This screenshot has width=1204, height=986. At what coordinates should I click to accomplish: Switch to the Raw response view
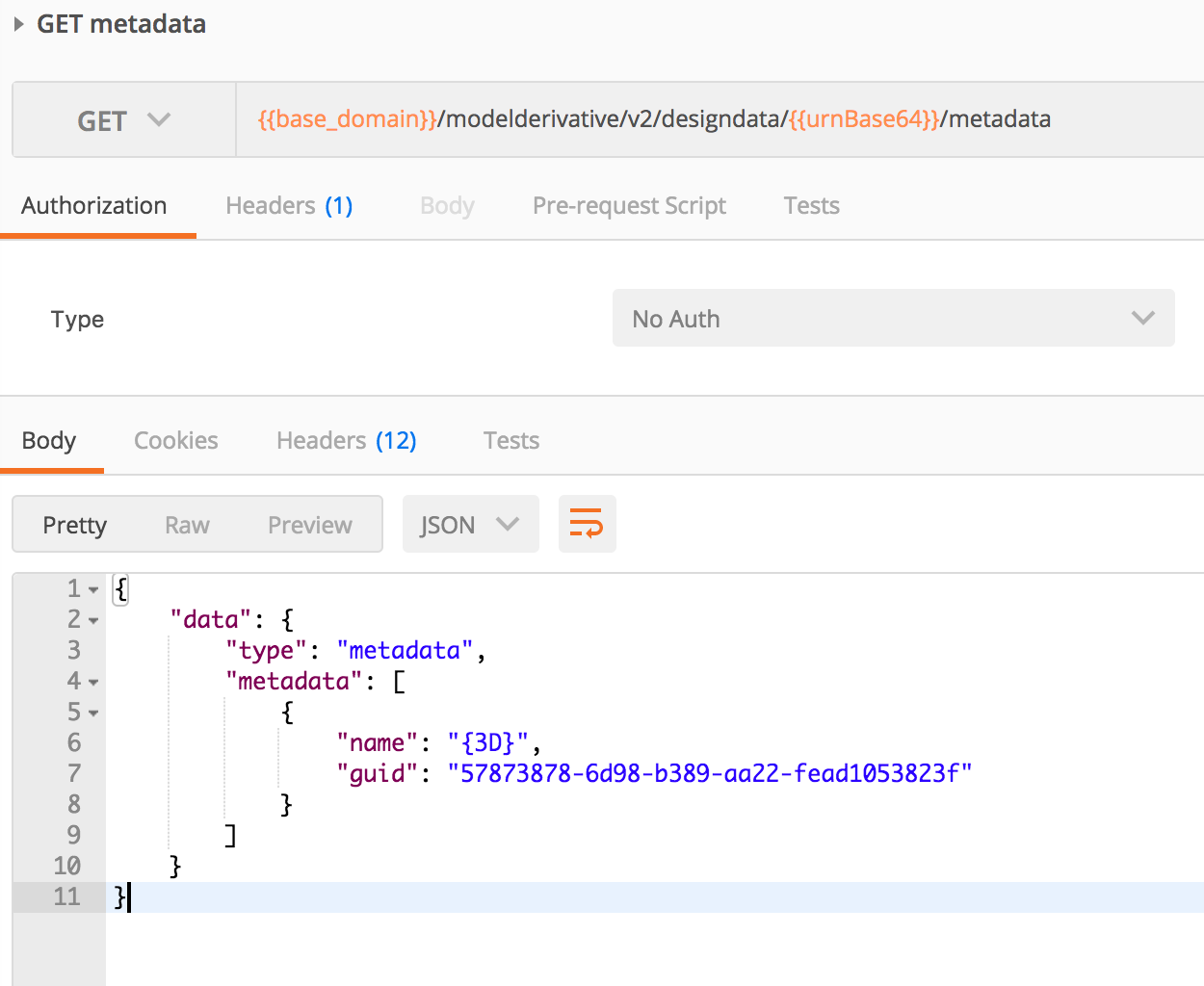187,525
